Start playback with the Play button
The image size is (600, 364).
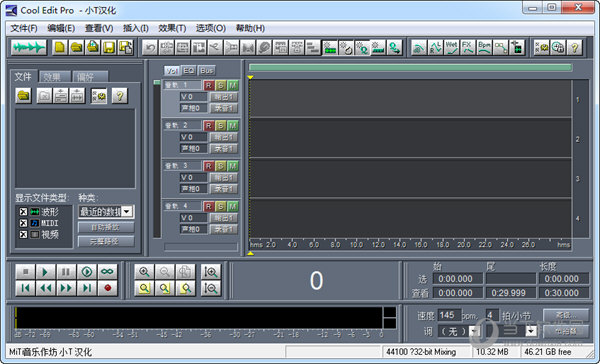tap(46, 272)
